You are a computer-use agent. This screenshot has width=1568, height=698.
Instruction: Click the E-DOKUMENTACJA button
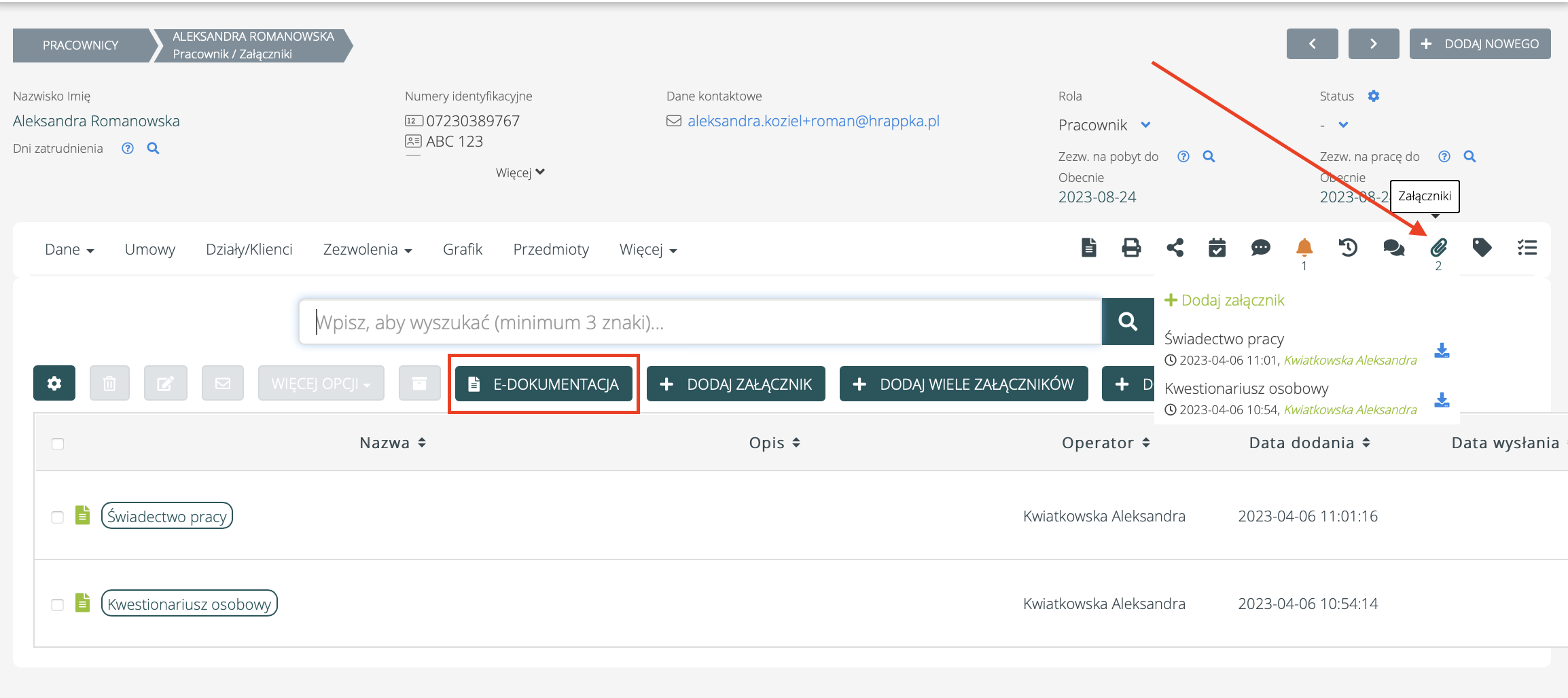[544, 384]
